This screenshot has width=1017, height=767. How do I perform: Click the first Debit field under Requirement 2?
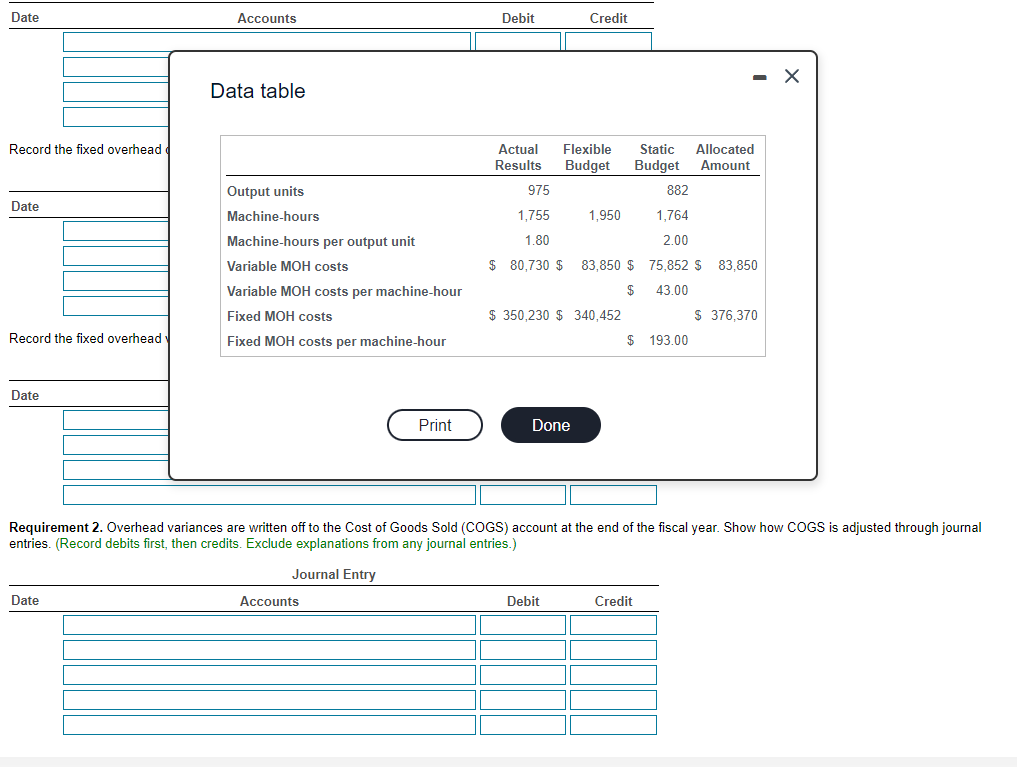click(522, 624)
